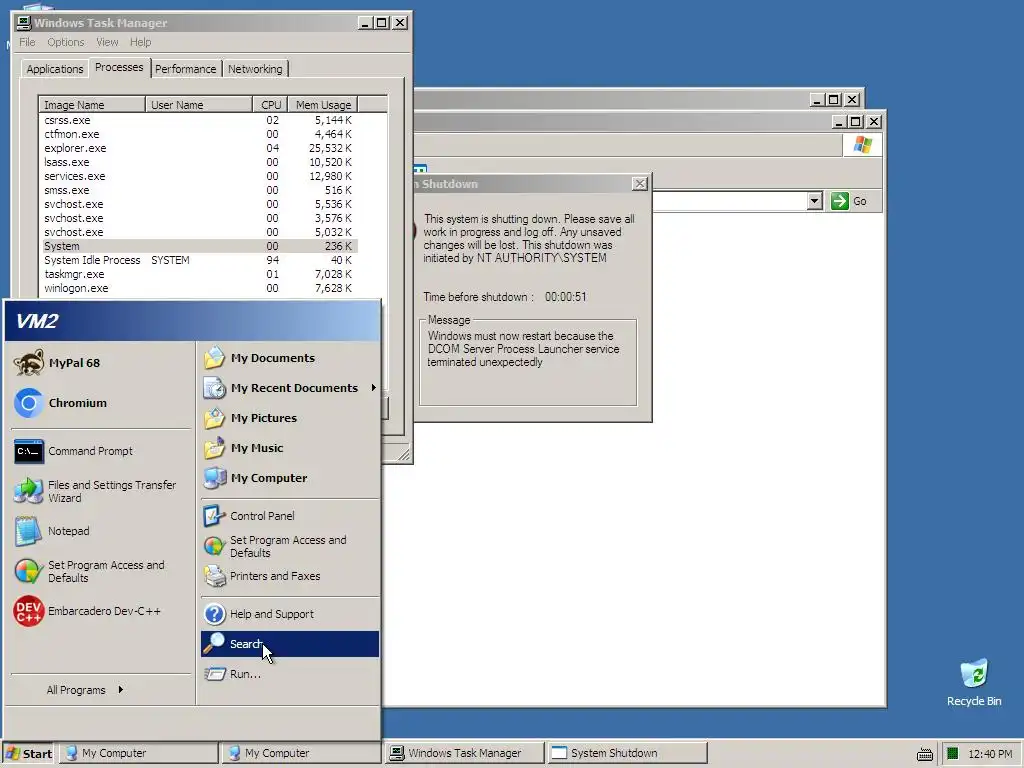Close the System Shutdown dialog
1024x768 pixels.
pos(640,184)
